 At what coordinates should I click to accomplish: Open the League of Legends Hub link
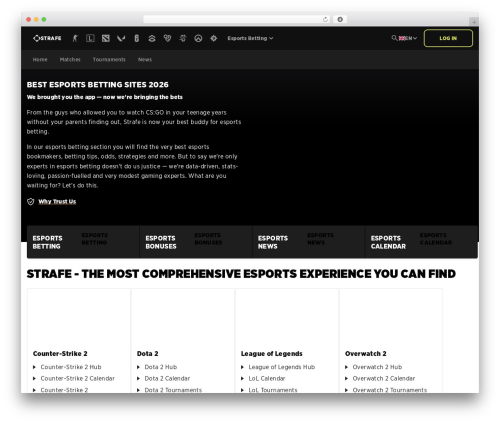(x=282, y=367)
